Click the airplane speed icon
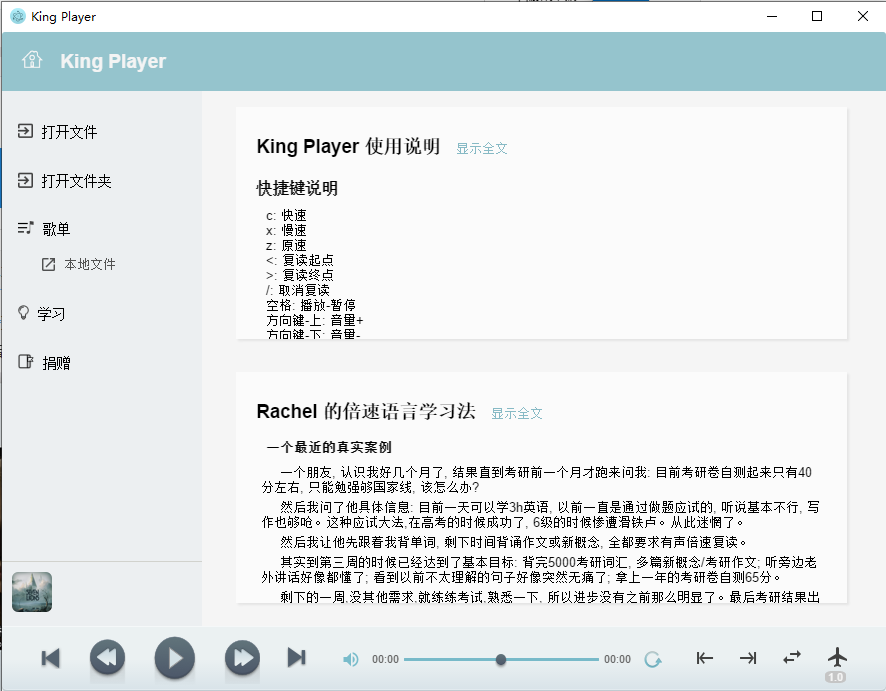The image size is (886, 691). point(837,657)
